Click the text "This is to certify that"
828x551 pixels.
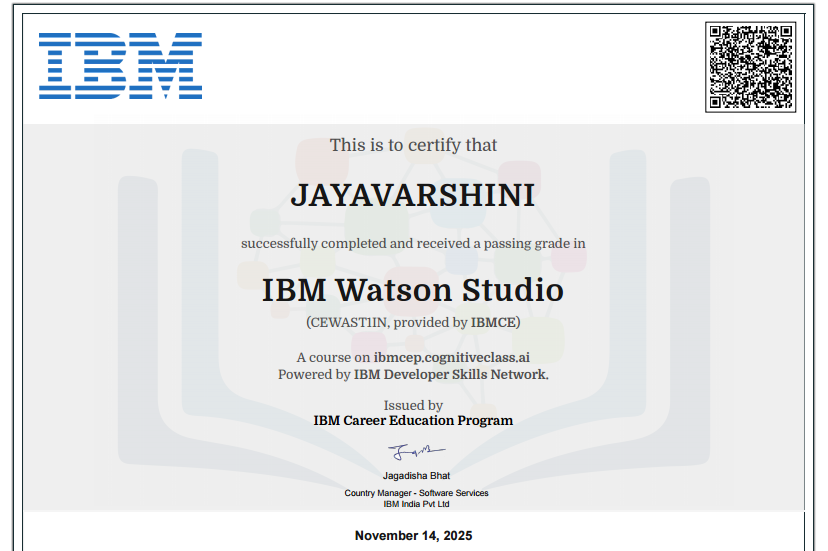pos(413,145)
